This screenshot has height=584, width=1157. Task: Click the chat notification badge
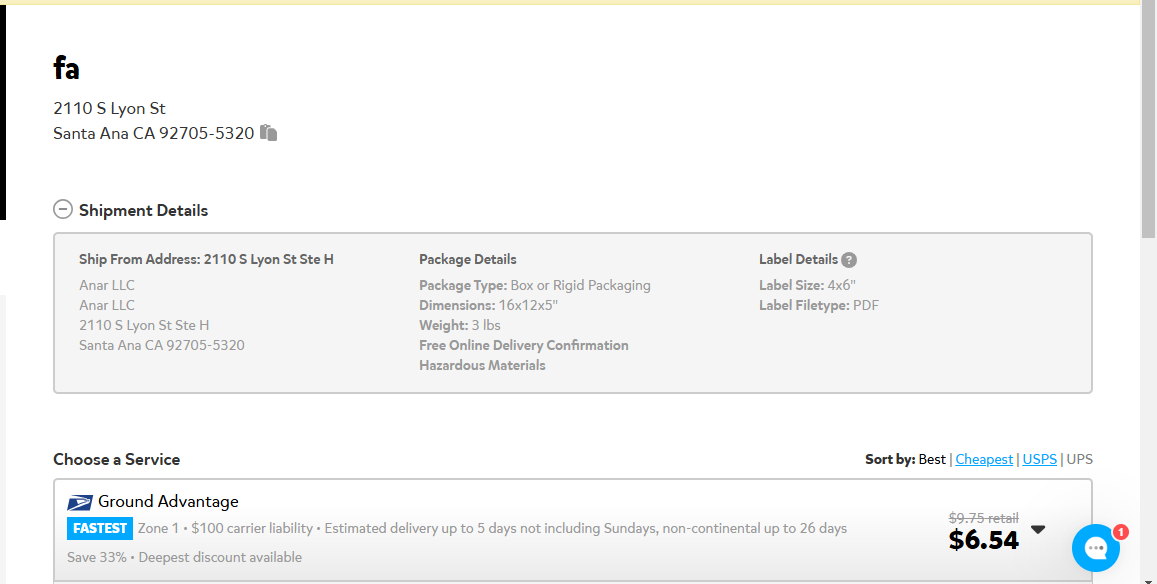(x=1120, y=532)
